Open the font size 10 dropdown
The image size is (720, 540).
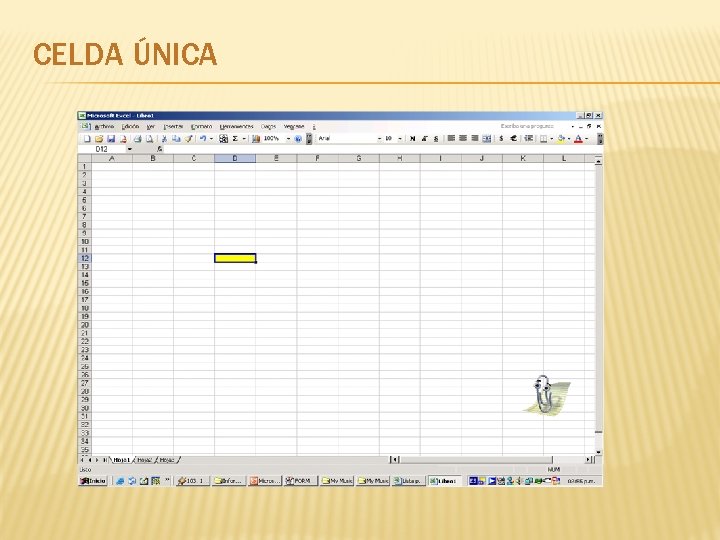coord(400,139)
